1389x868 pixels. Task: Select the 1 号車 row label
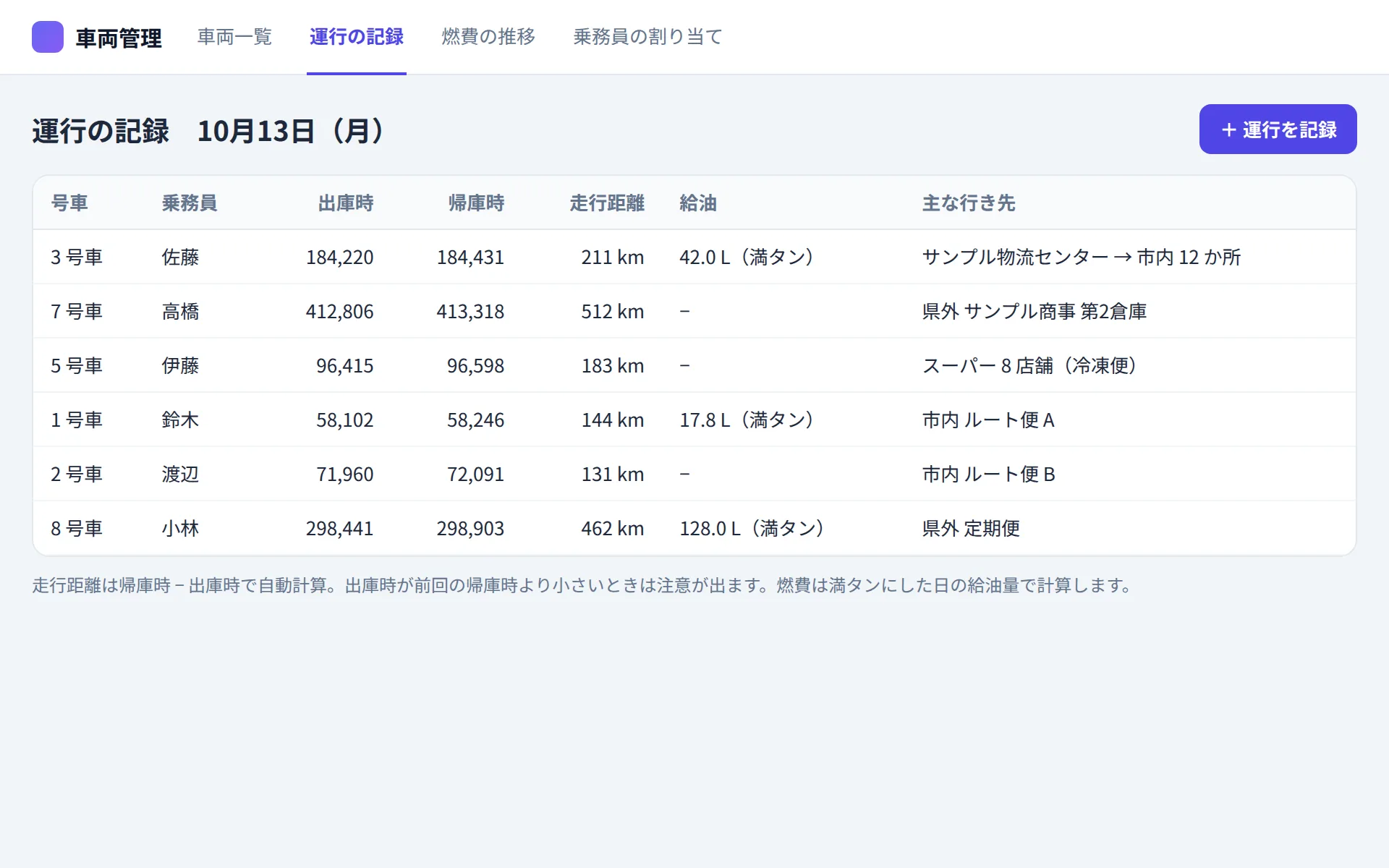pyautogui.click(x=77, y=420)
